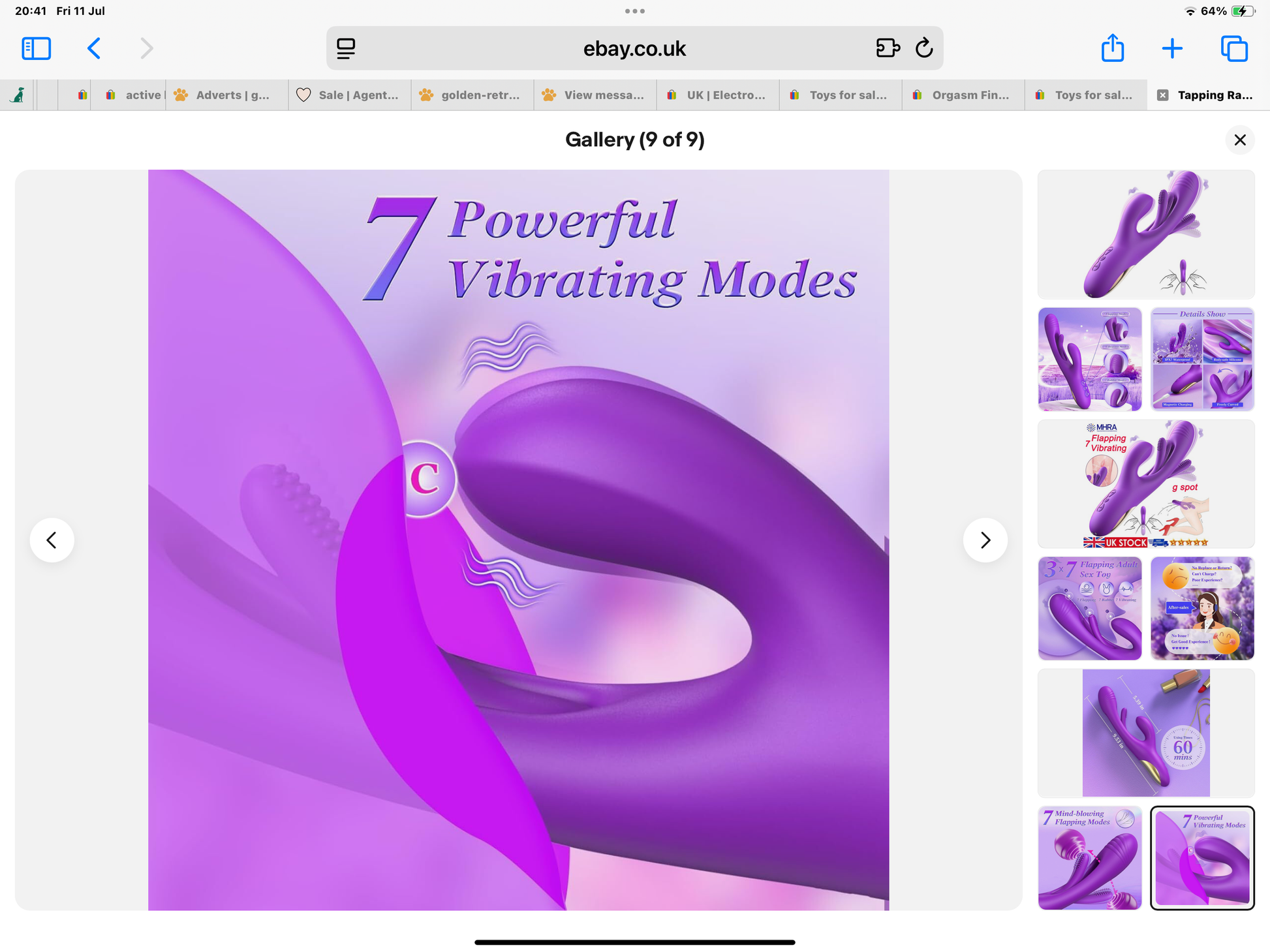Open the golden-retr tab
Screen dimensions: 1270x952
(x=472, y=95)
